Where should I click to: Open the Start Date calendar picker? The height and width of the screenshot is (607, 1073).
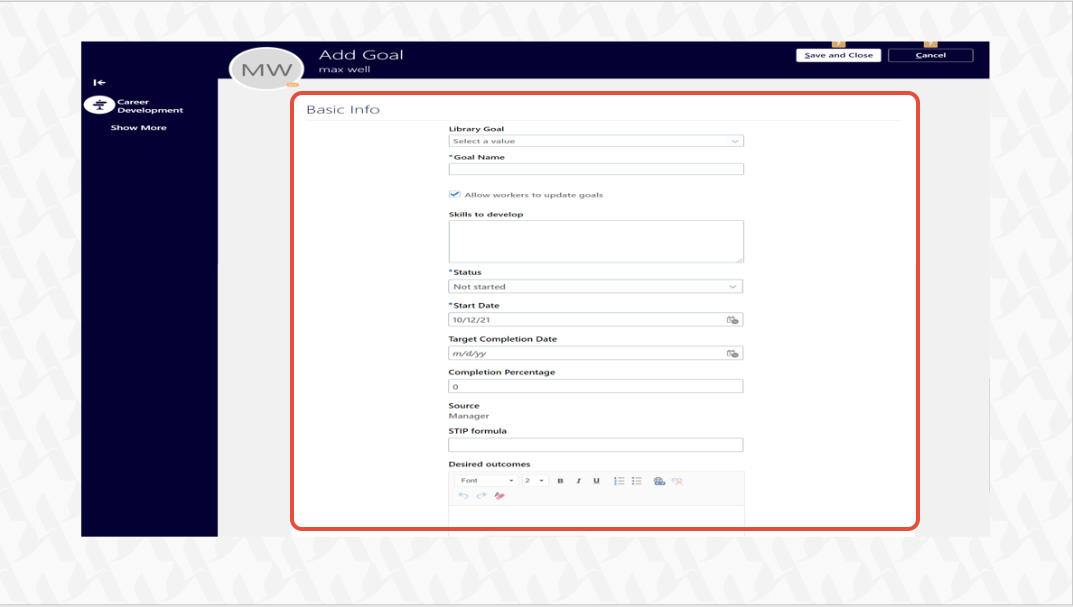[732, 320]
